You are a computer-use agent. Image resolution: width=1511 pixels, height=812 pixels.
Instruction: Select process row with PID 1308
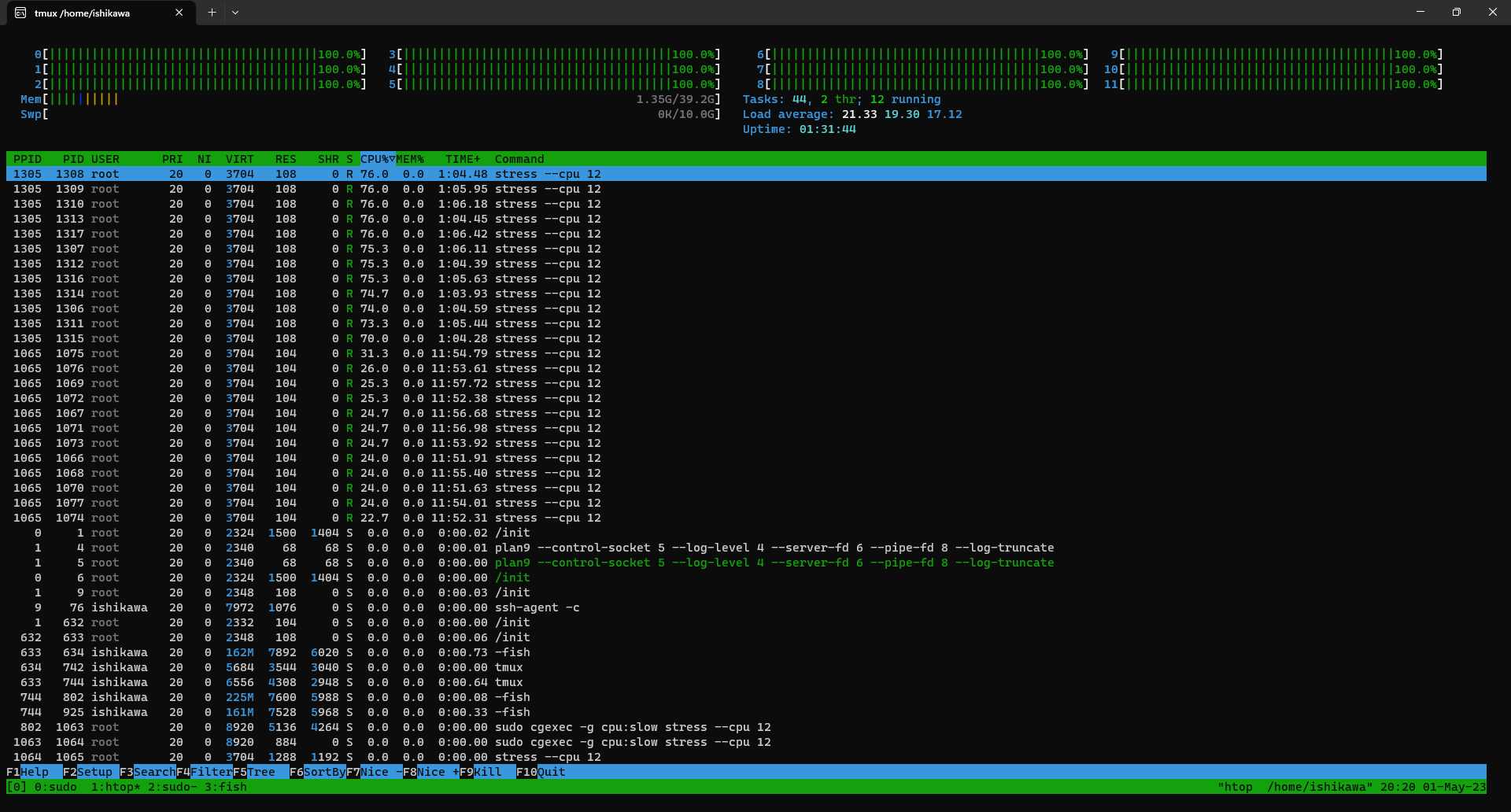pyautogui.click(x=746, y=174)
